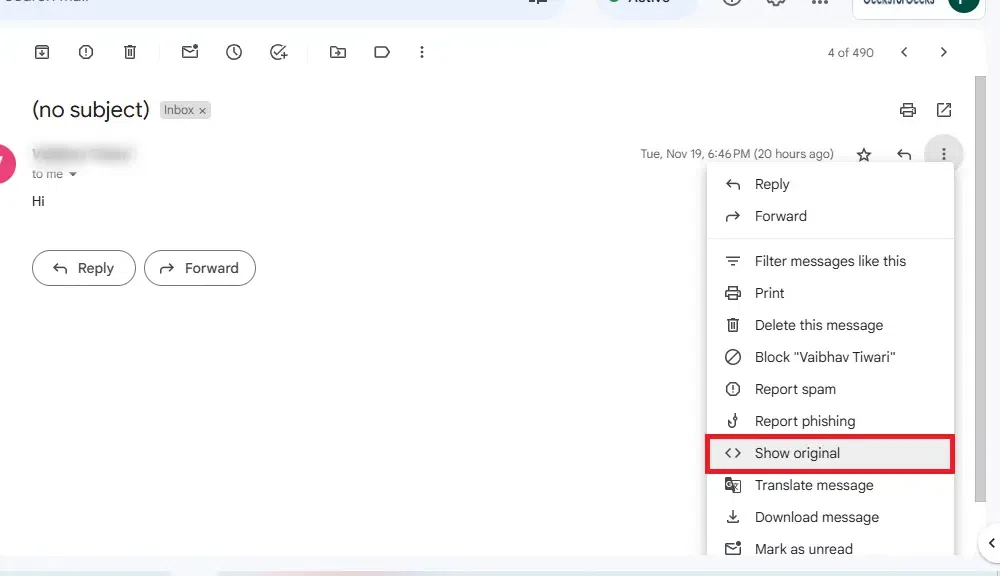Click the message timestamp Tue, Nov 19
Image resolution: width=1000 pixels, height=576 pixels.
[737, 154]
